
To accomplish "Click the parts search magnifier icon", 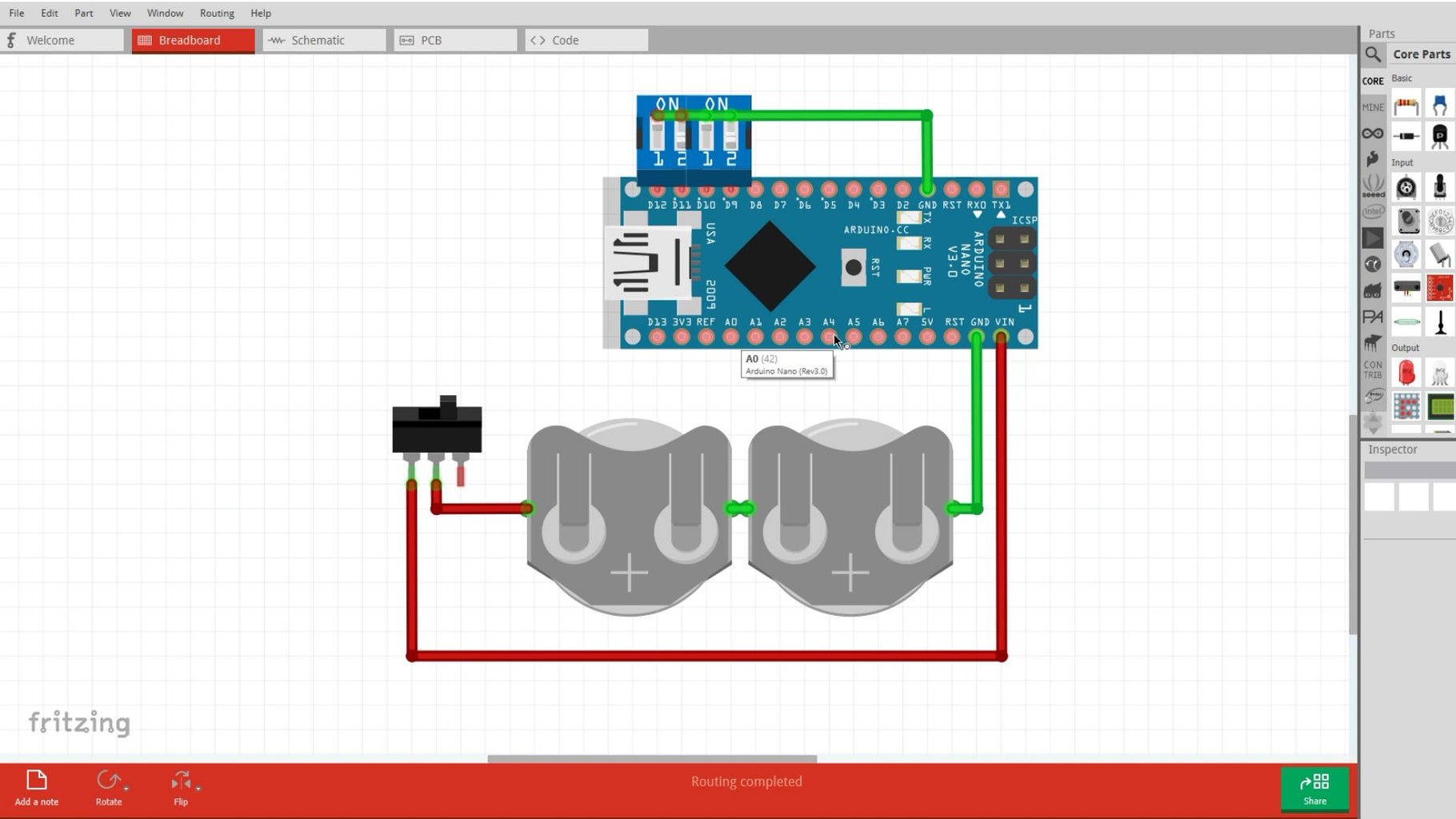I will click(x=1373, y=54).
